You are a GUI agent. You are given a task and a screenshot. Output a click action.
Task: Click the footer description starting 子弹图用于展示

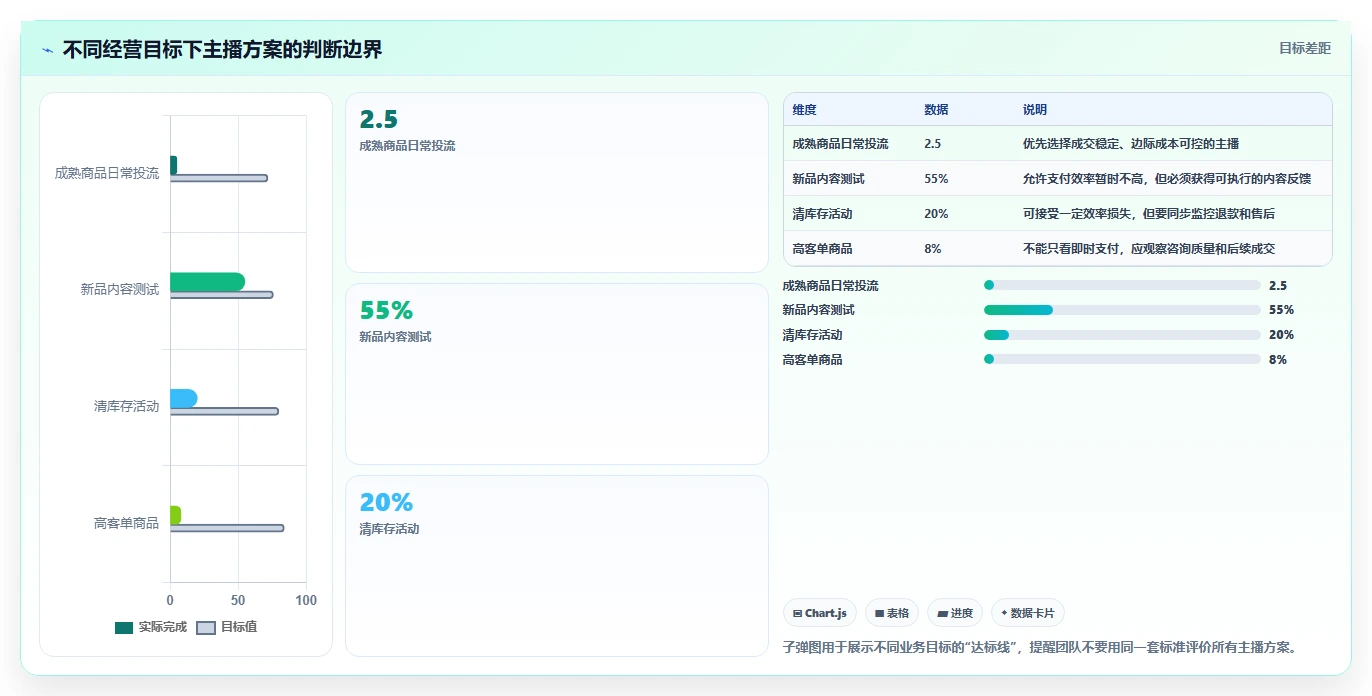pyautogui.click(x=1040, y=647)
